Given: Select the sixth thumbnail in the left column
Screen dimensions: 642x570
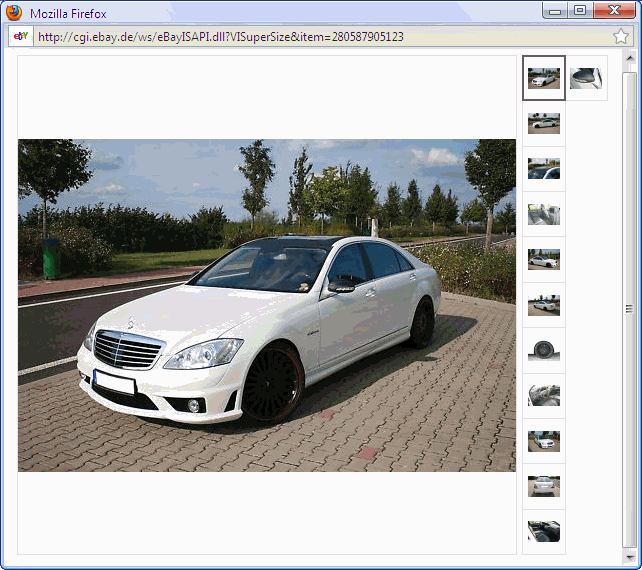Looking at the screenshot, I should 544,305.
